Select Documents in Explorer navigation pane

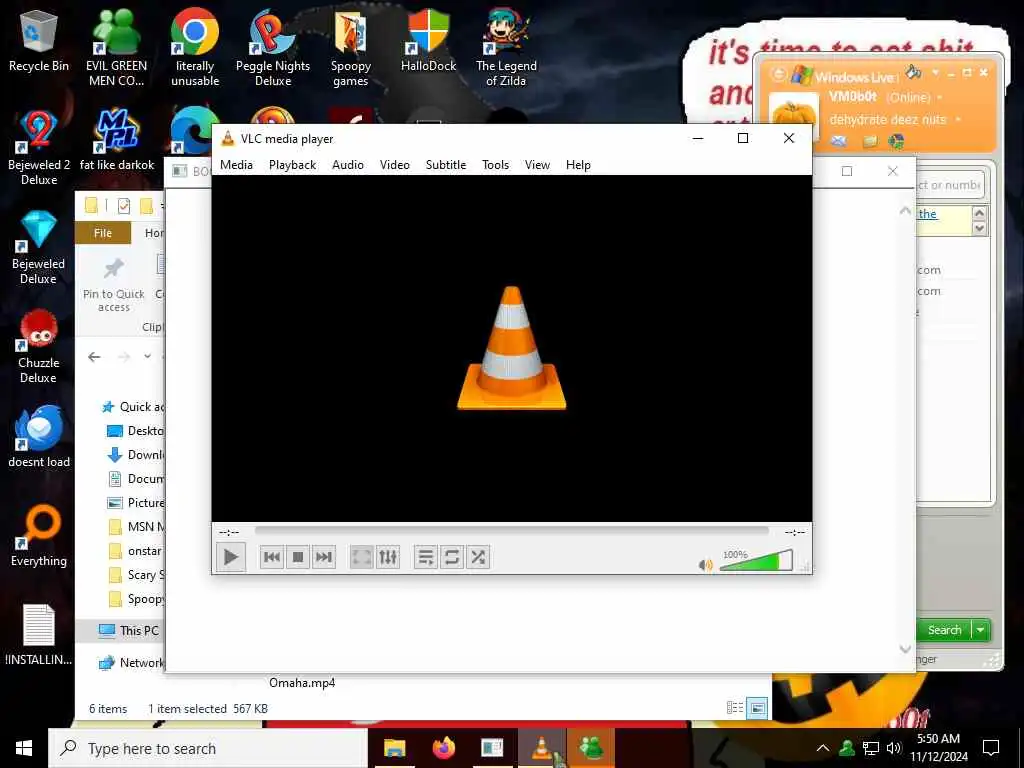pyautogui.click(x=135, y=479)
